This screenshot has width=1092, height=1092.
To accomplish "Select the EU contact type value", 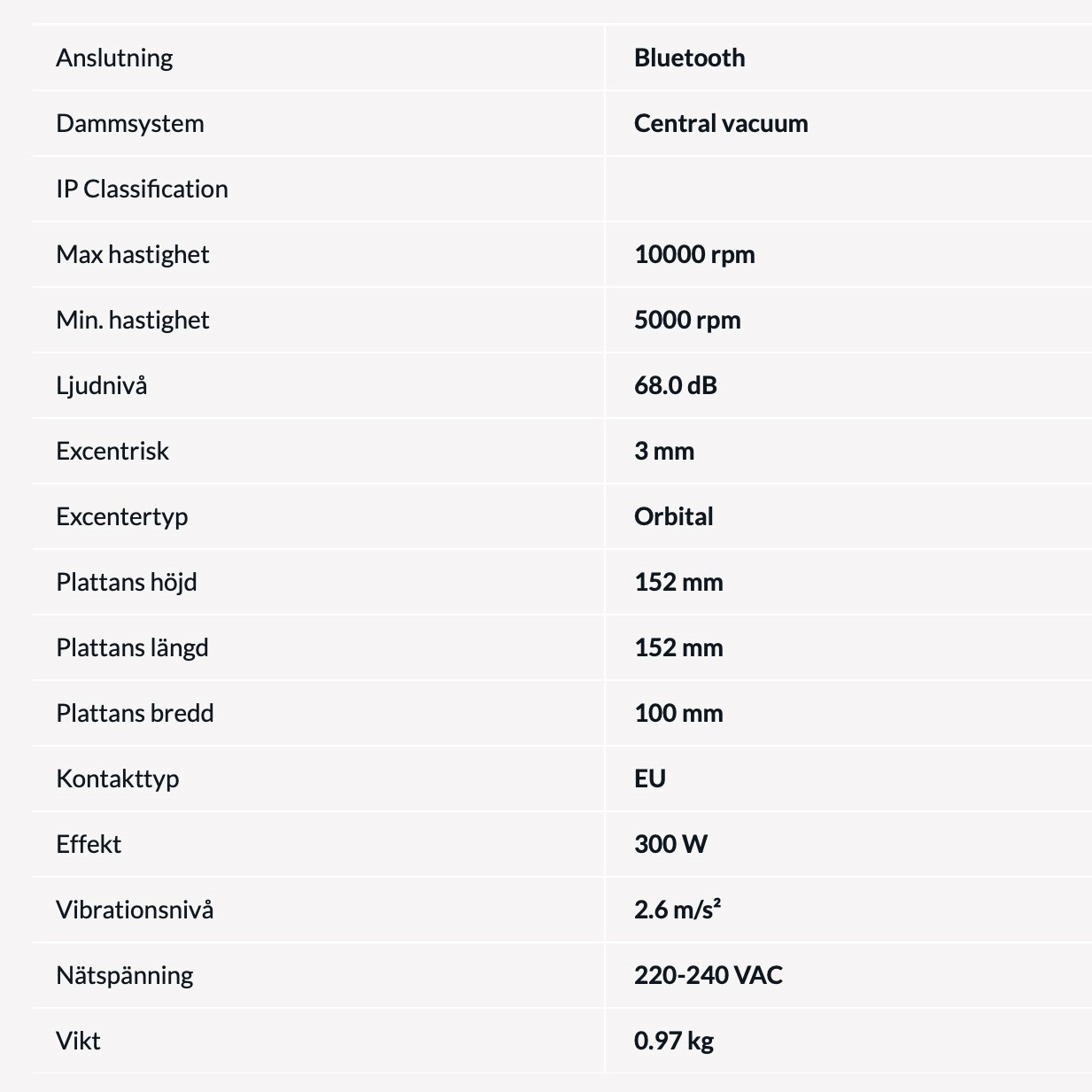I will click(650, 778).
